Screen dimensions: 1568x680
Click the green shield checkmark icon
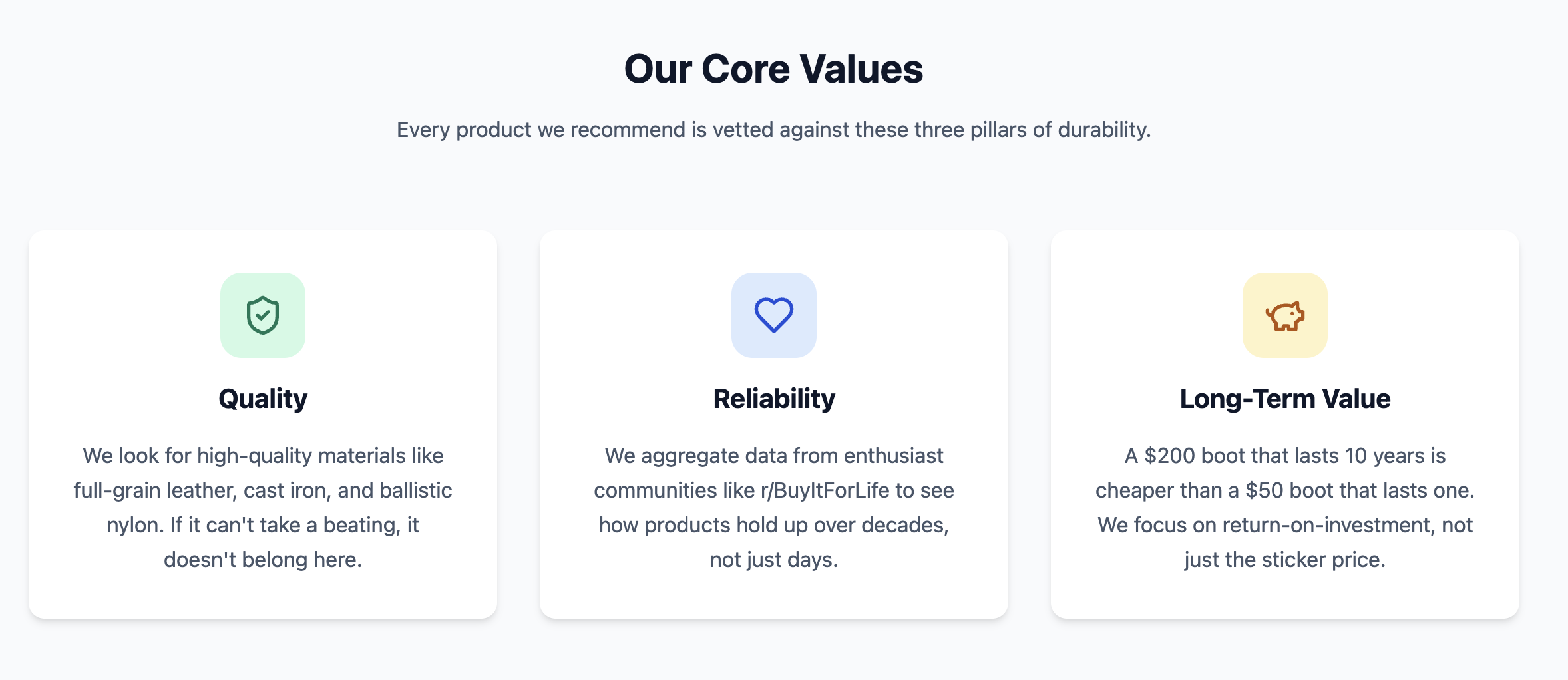(x=262, y=315)
